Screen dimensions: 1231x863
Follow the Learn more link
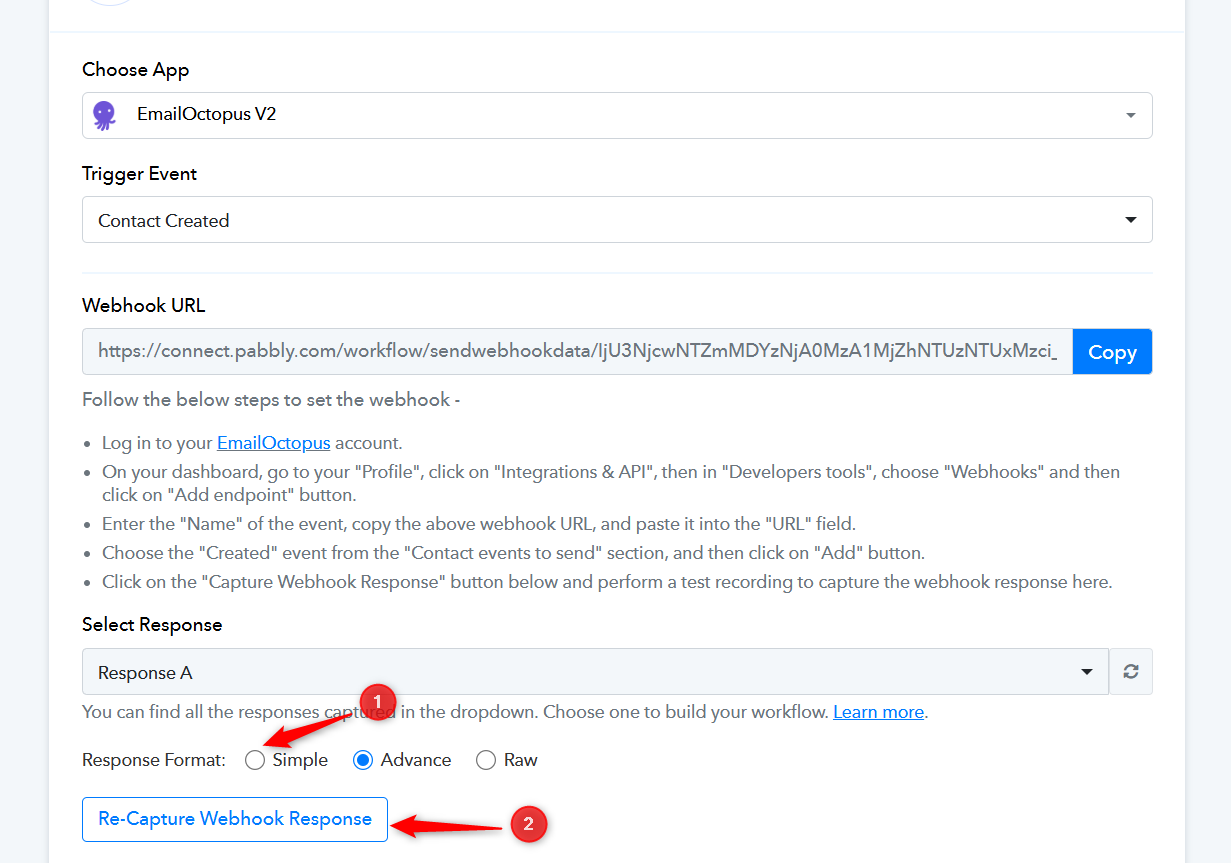coord(878,712)
